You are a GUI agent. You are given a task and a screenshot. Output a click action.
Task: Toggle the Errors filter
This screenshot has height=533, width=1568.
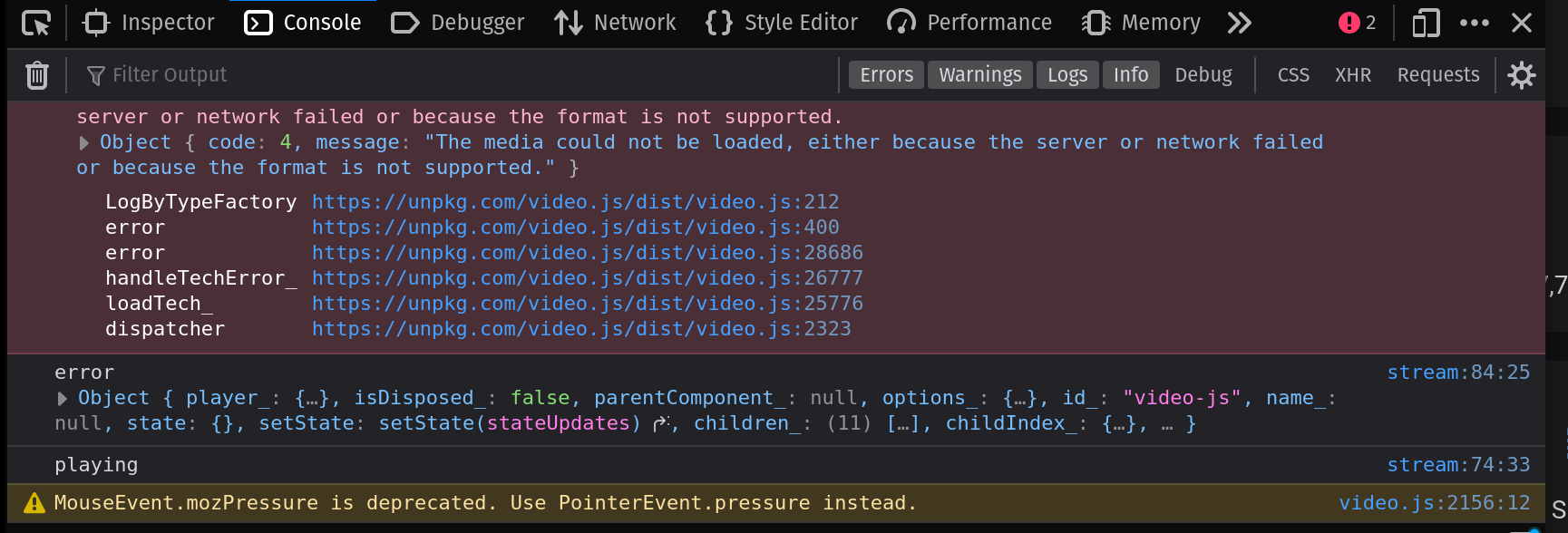(886, 75)
